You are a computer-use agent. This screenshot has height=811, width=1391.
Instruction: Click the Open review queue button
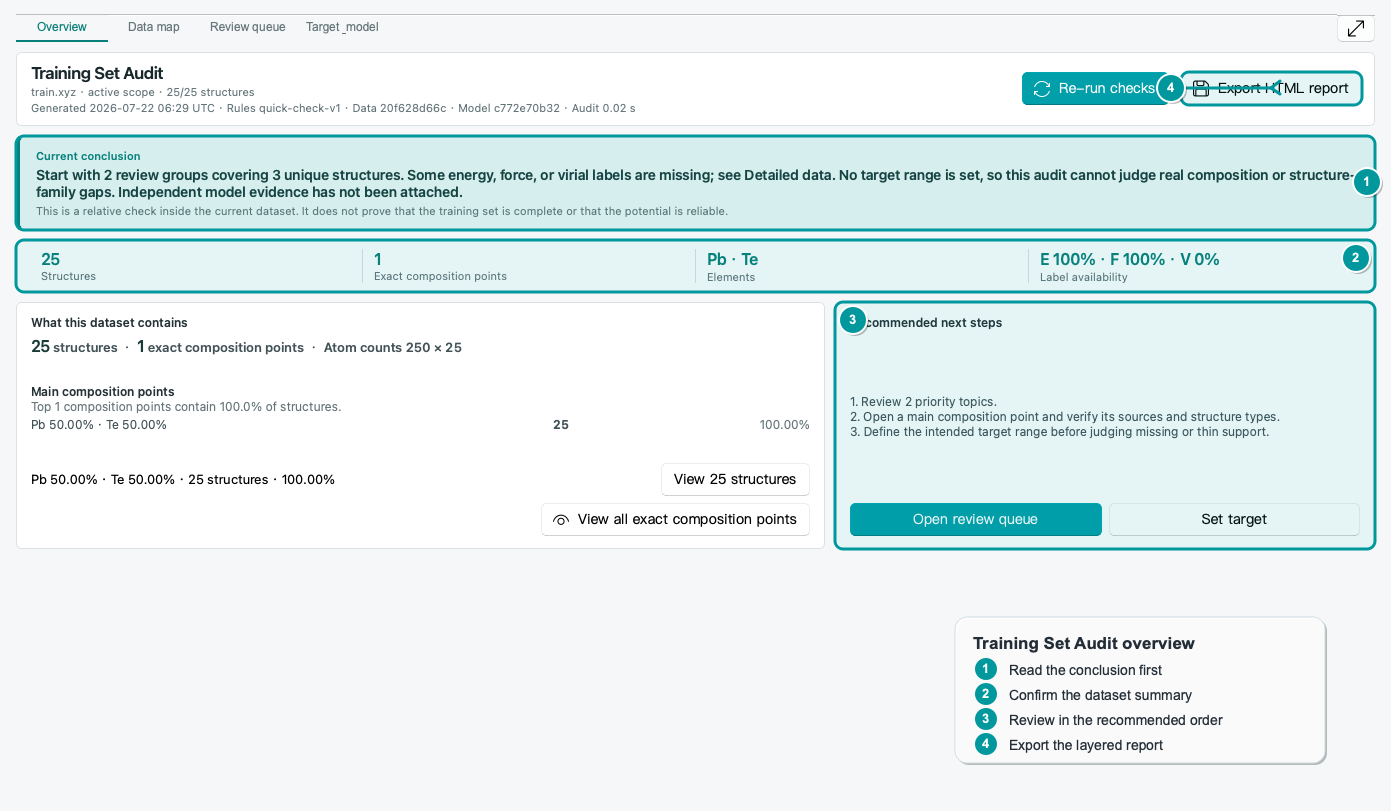coord(975,519)
